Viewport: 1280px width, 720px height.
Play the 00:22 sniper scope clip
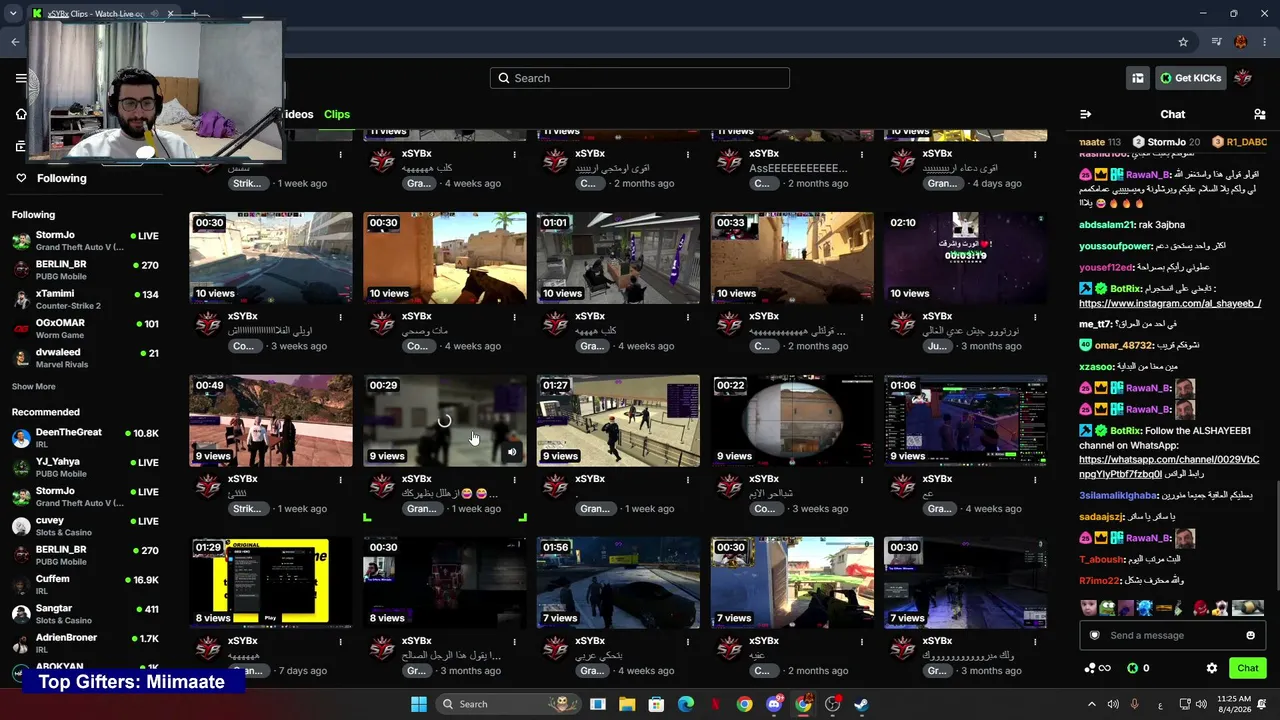(x=792, y=421)
